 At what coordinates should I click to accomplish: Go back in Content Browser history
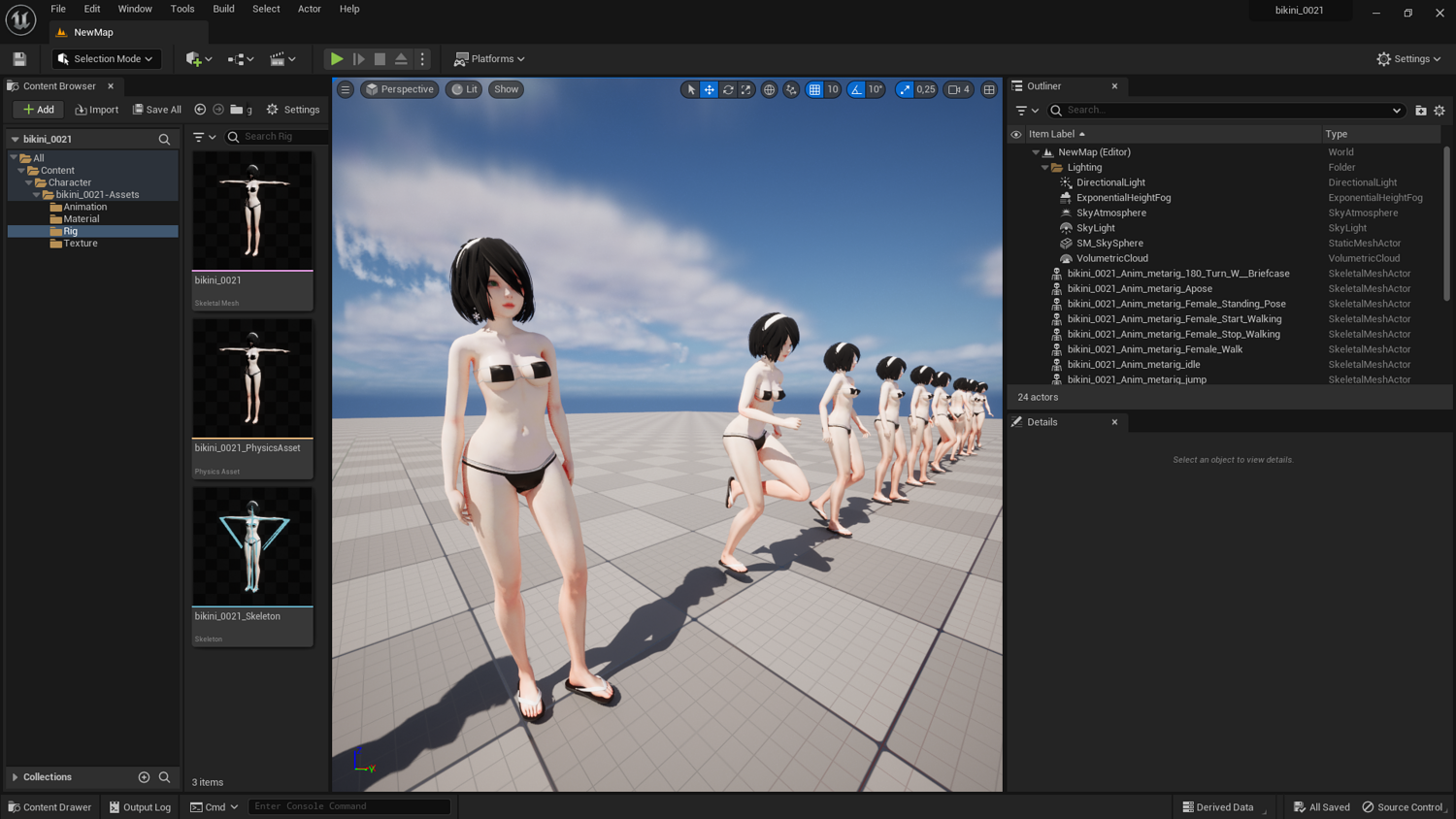point(200,110)
